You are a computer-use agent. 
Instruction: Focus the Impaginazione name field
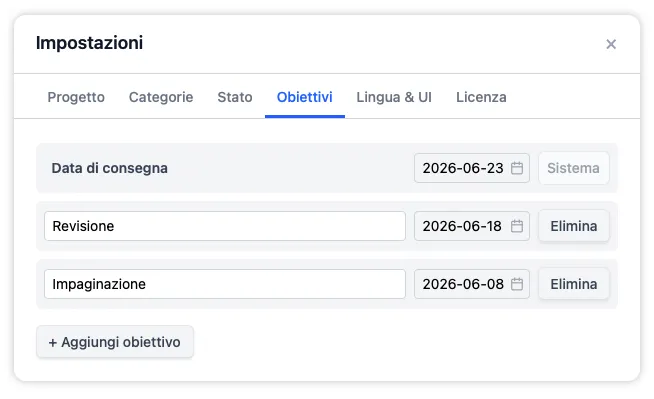[225, 284]
